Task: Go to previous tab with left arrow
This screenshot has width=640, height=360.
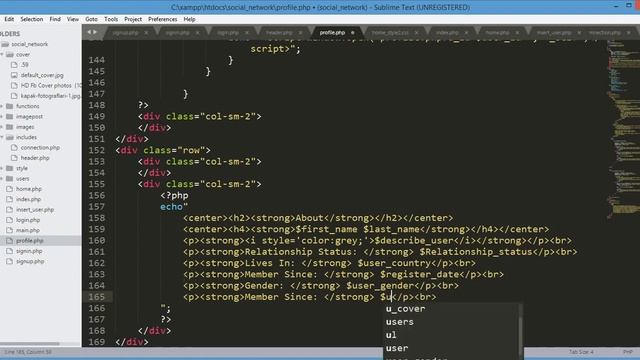Action: [89, 32]
